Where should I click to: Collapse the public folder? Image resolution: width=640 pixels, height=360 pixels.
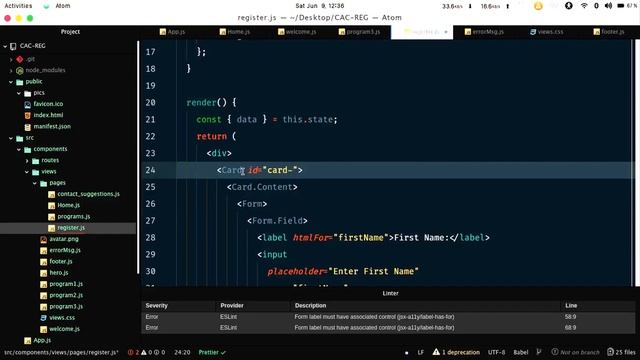point(11,82)
